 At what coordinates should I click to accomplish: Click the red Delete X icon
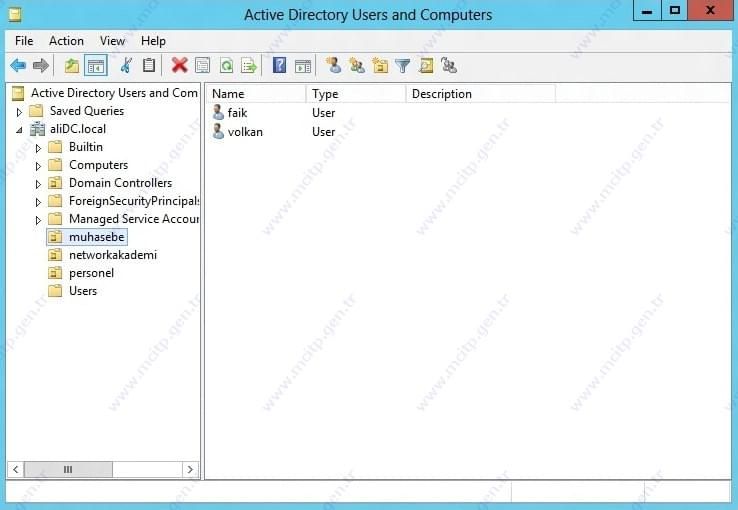tap(179, 65)
